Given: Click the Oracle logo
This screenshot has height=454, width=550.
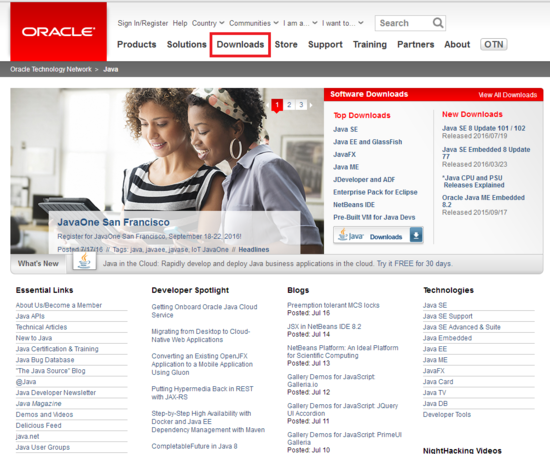Looking at the screenshot, I should [x=59, y=32].
